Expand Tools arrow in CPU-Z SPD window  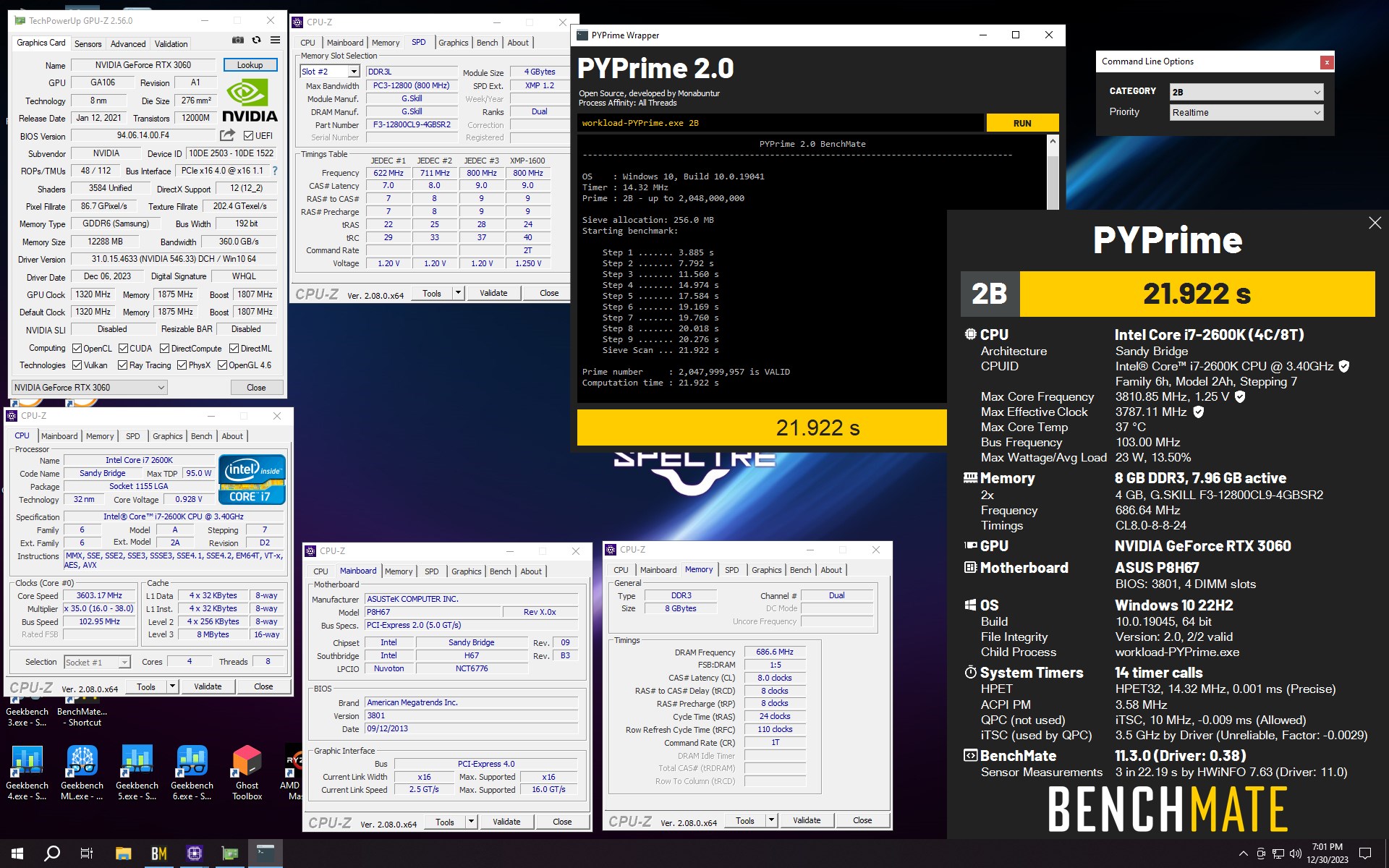tap(458, 293)
